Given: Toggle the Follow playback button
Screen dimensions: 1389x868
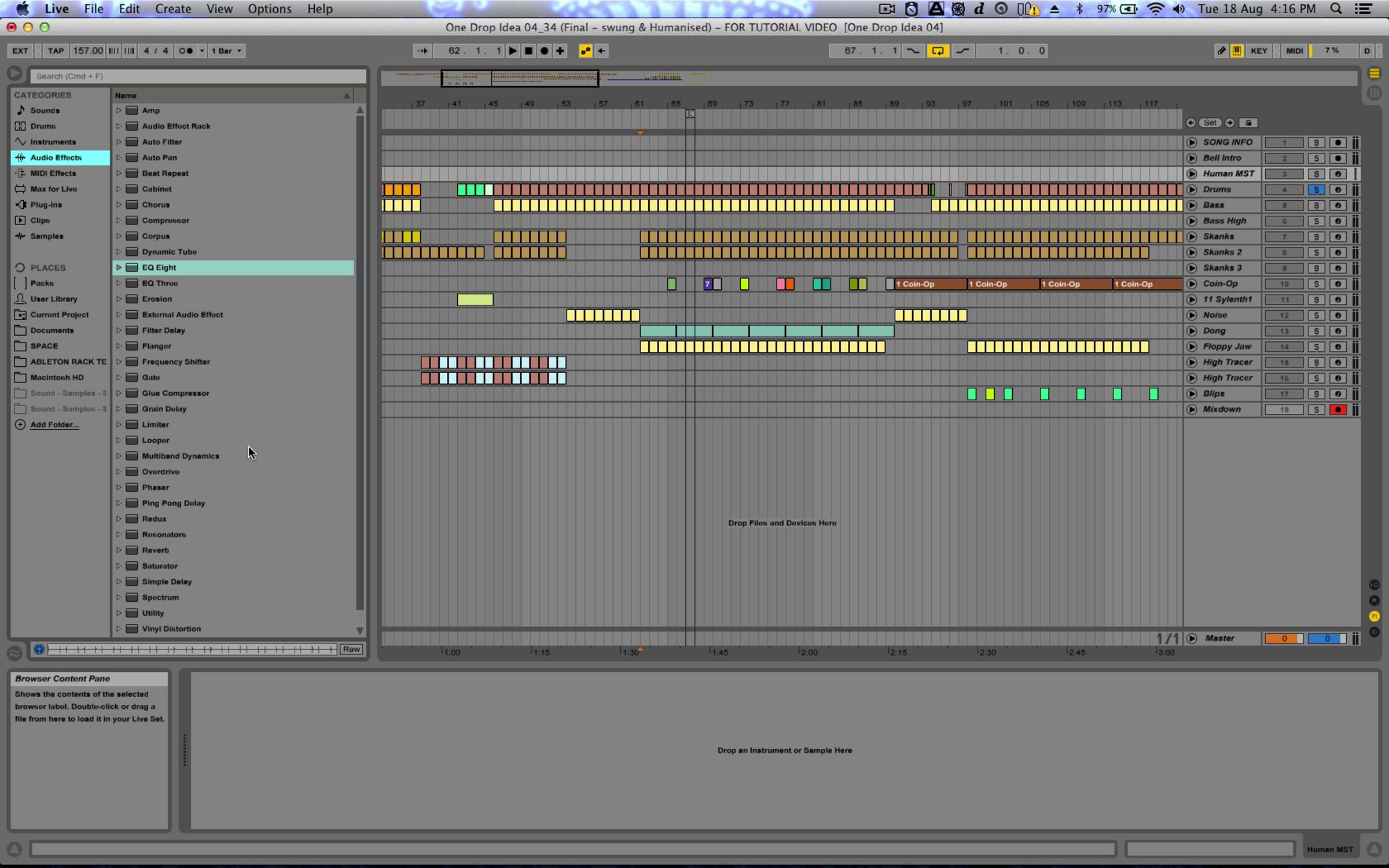Looking at the screenshot, I should [422, 51].
